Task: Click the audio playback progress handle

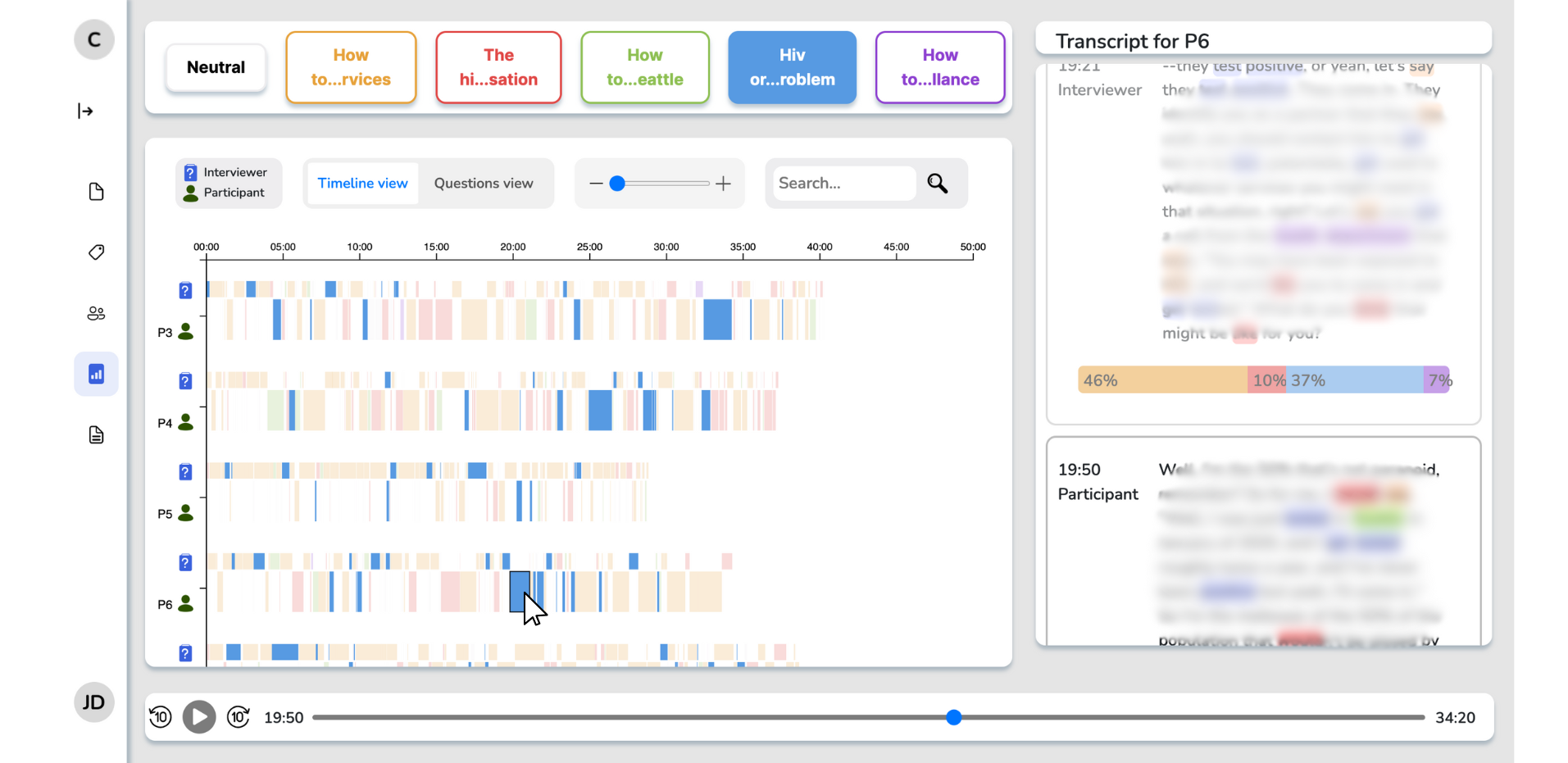Action: point(953,717)
